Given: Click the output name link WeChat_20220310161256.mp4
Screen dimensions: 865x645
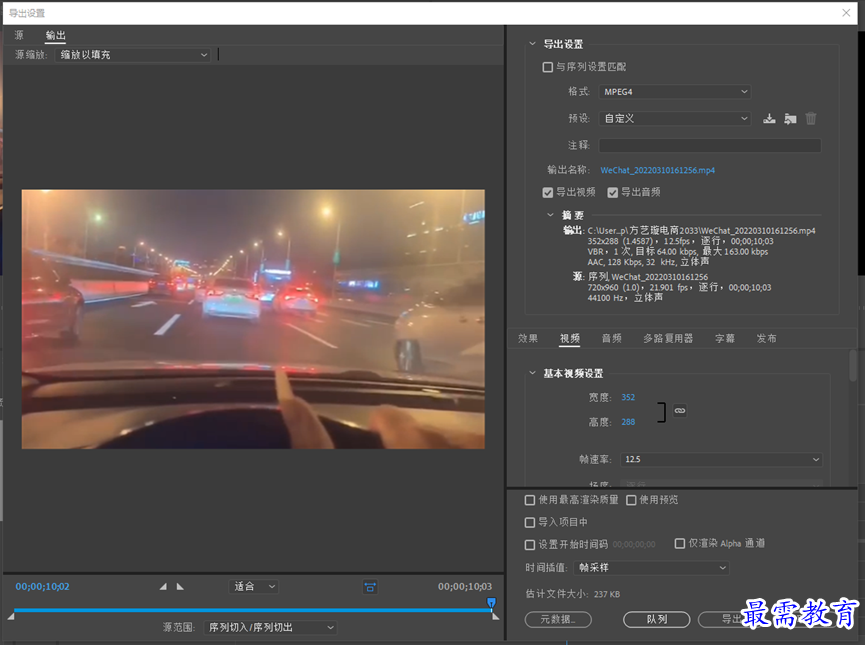Looking at the screenshot, I should [658, 170].
